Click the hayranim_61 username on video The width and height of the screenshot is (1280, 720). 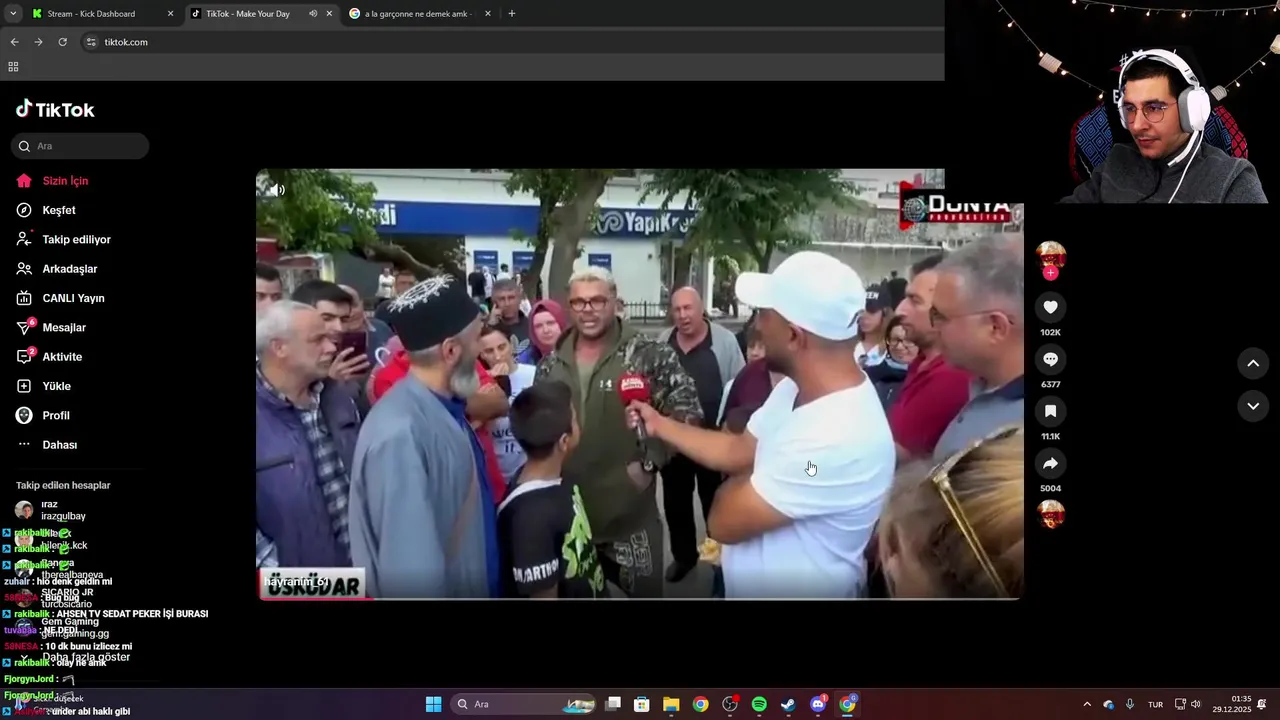point(296,581)
